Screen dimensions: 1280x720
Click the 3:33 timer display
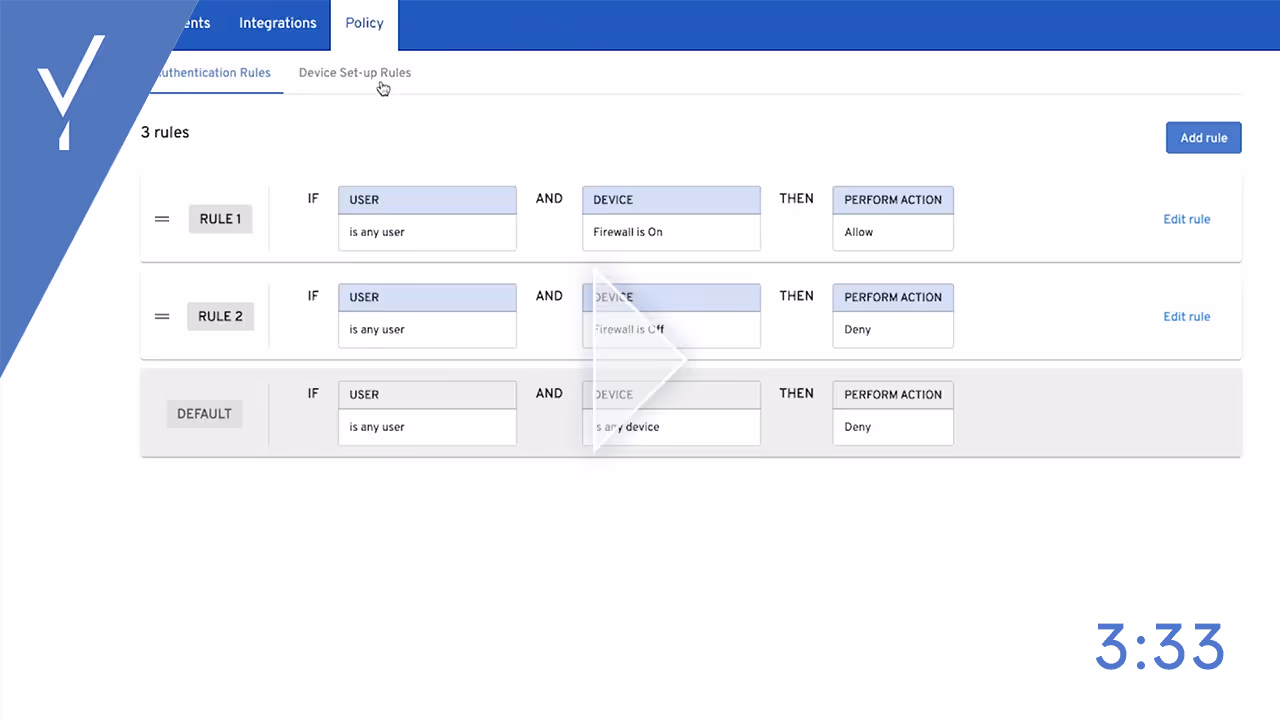coord(1160,647)
